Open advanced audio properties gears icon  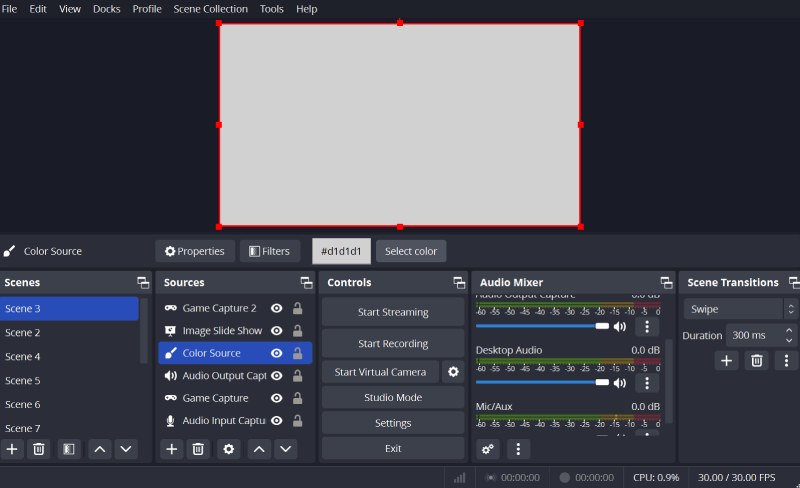tap(488, 449)
